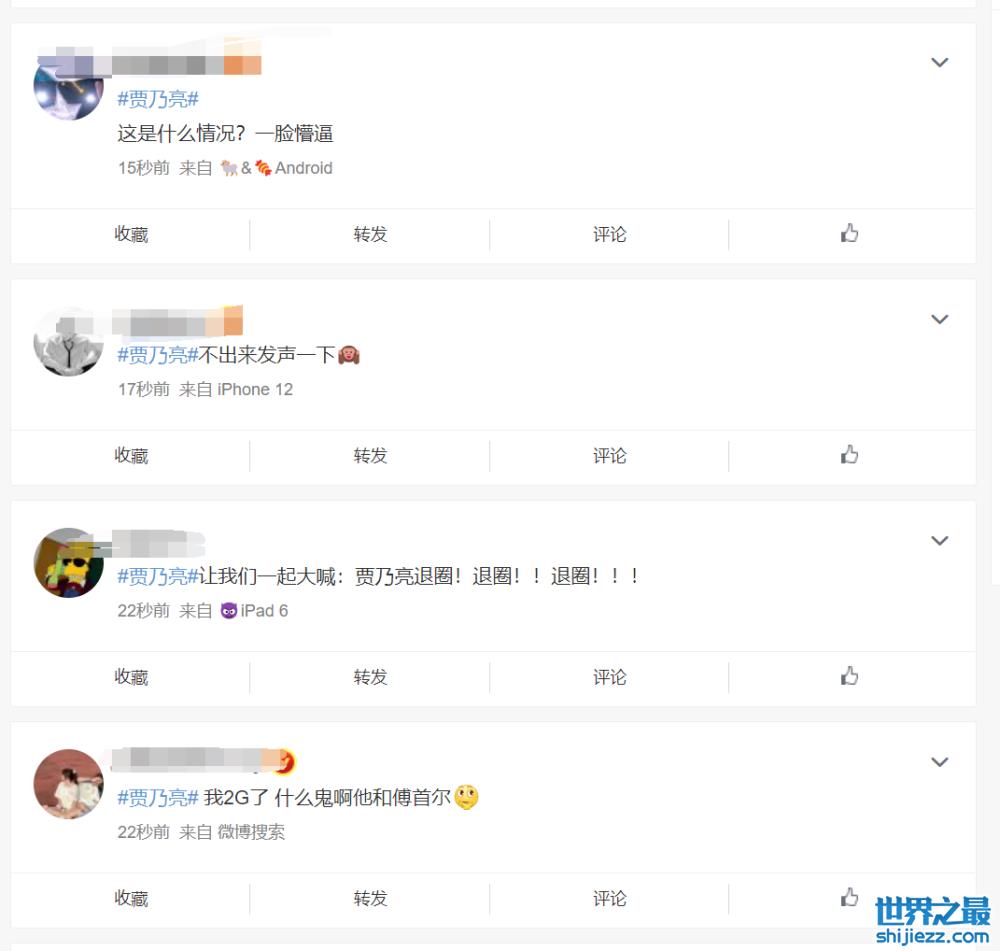Like the post shouting 贾乃亮退圈
1000x951 pixels.
pyautogui.click(x=849, y=676)
